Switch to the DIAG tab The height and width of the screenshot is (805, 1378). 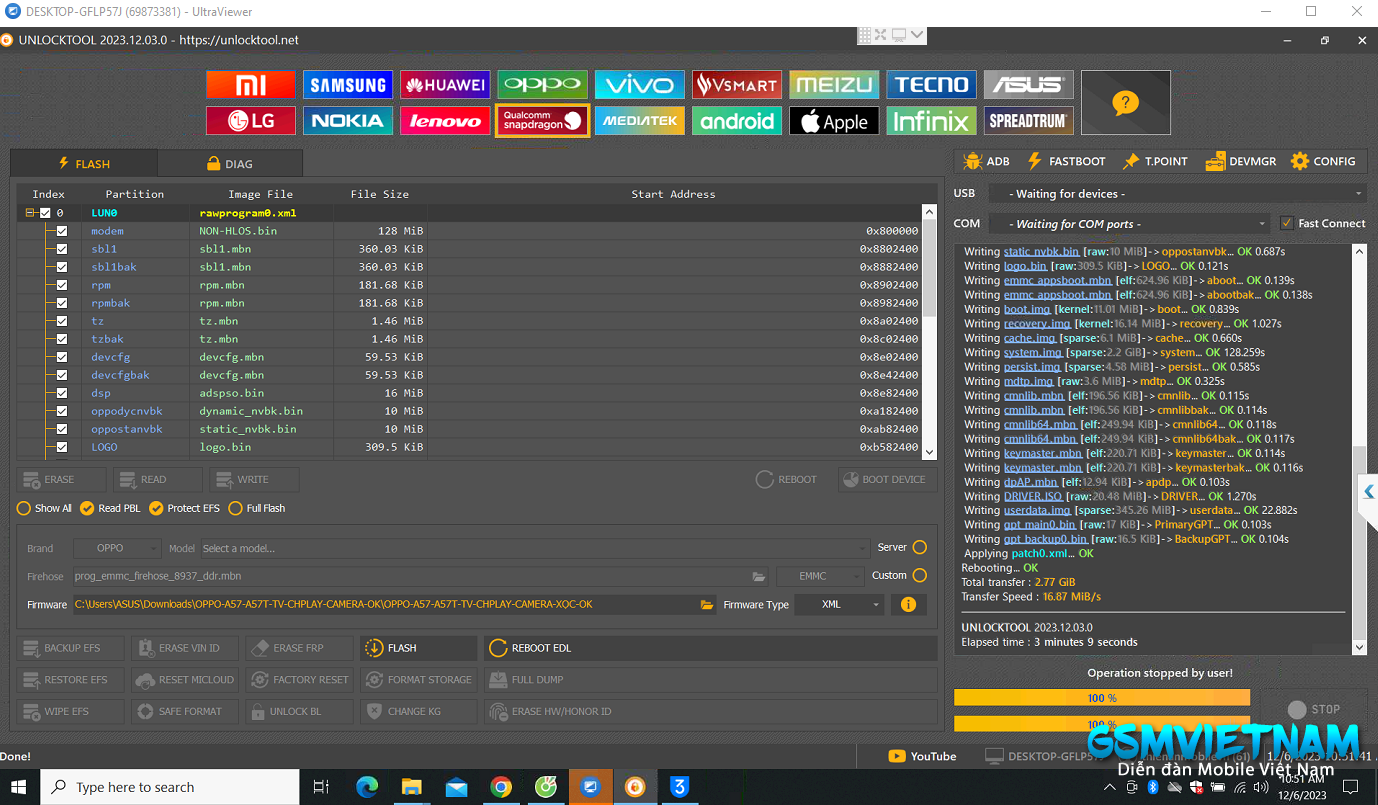pos(230,163)
